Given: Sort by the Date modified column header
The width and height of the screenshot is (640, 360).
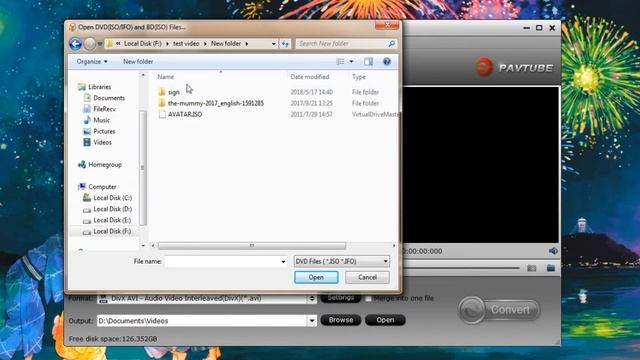Looking at the screenshot, I should pos(310,77).
